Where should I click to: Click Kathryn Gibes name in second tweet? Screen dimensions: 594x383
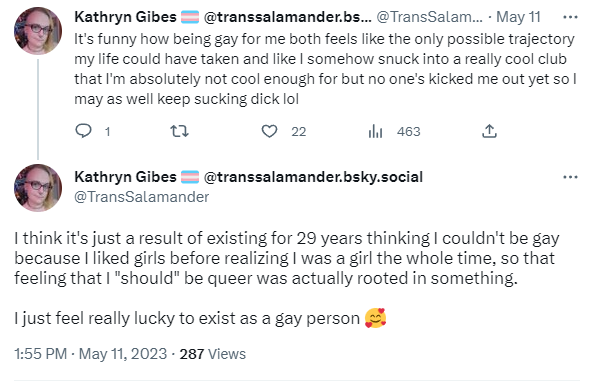[125, 177]
